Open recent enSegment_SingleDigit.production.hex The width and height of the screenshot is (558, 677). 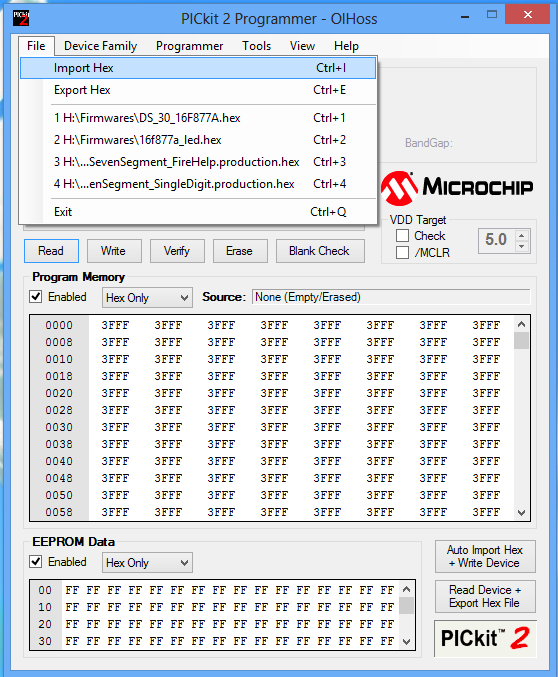[x=198, y=184]
